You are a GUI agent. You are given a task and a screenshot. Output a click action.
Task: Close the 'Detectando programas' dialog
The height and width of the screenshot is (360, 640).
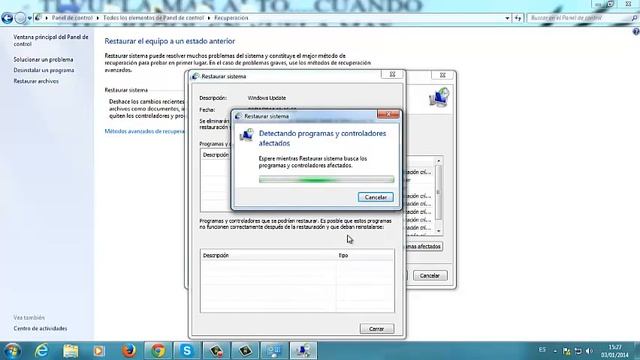pos(388,115)
